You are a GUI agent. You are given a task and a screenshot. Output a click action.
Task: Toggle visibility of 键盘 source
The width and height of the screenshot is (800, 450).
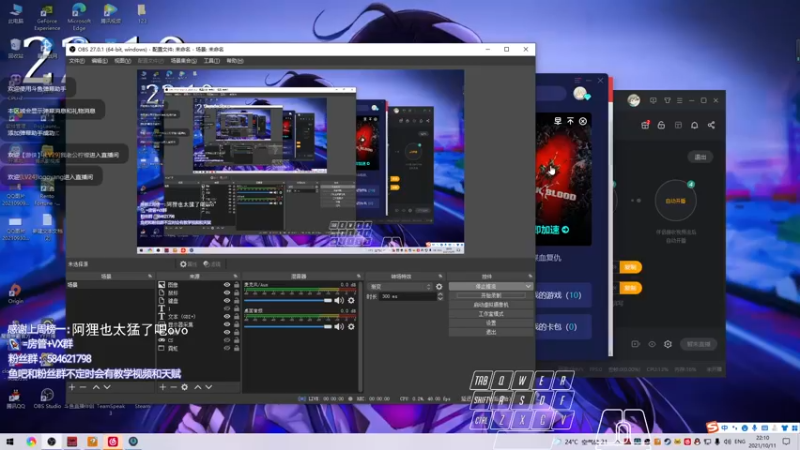coord(227,301)
